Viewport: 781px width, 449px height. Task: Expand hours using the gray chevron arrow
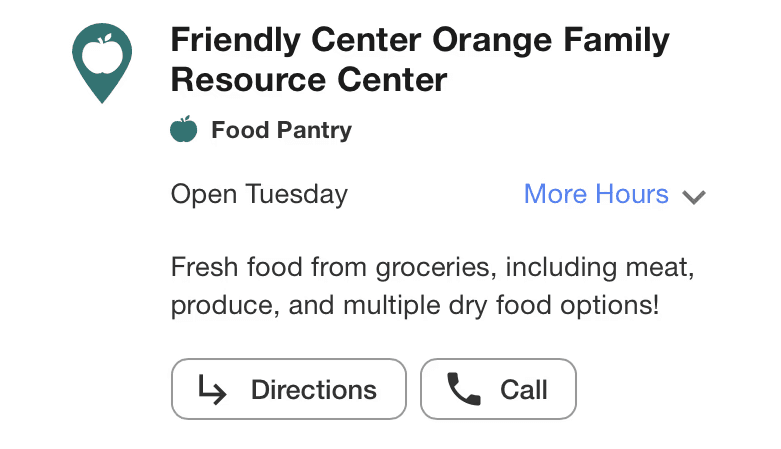(694, 197)
